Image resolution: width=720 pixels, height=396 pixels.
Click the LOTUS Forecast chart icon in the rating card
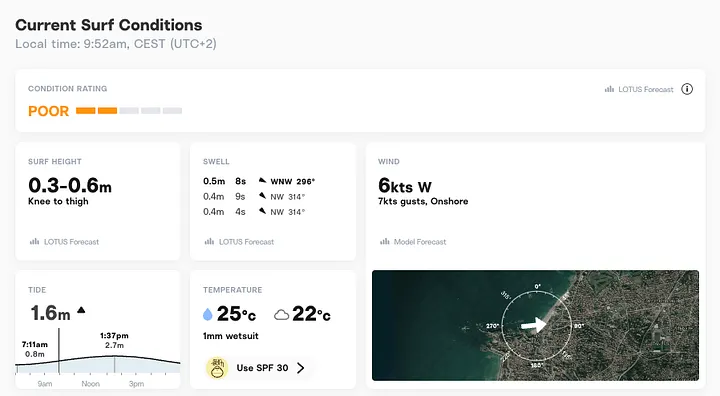[x=609, y=89]
